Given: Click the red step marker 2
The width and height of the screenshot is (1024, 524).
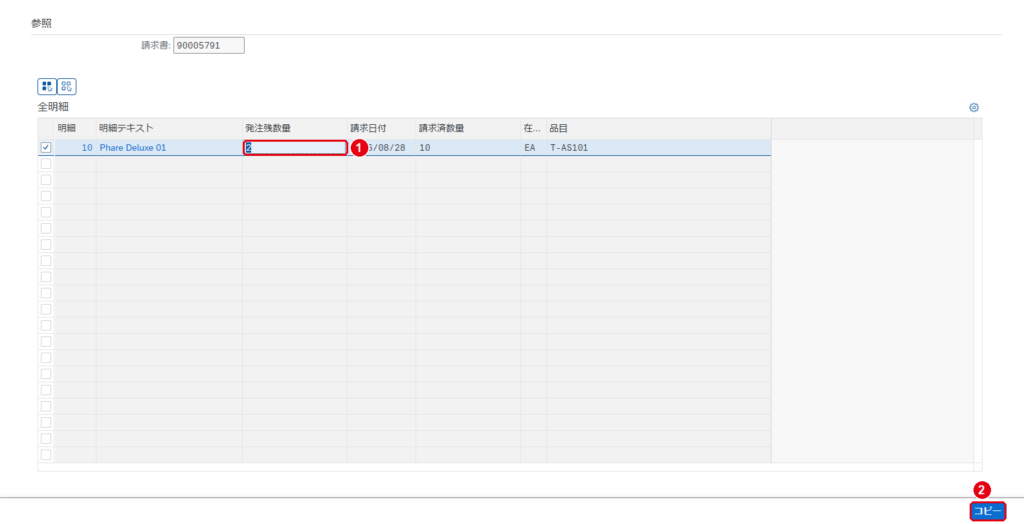Looking at the screenshot, I should click(982, 489).
